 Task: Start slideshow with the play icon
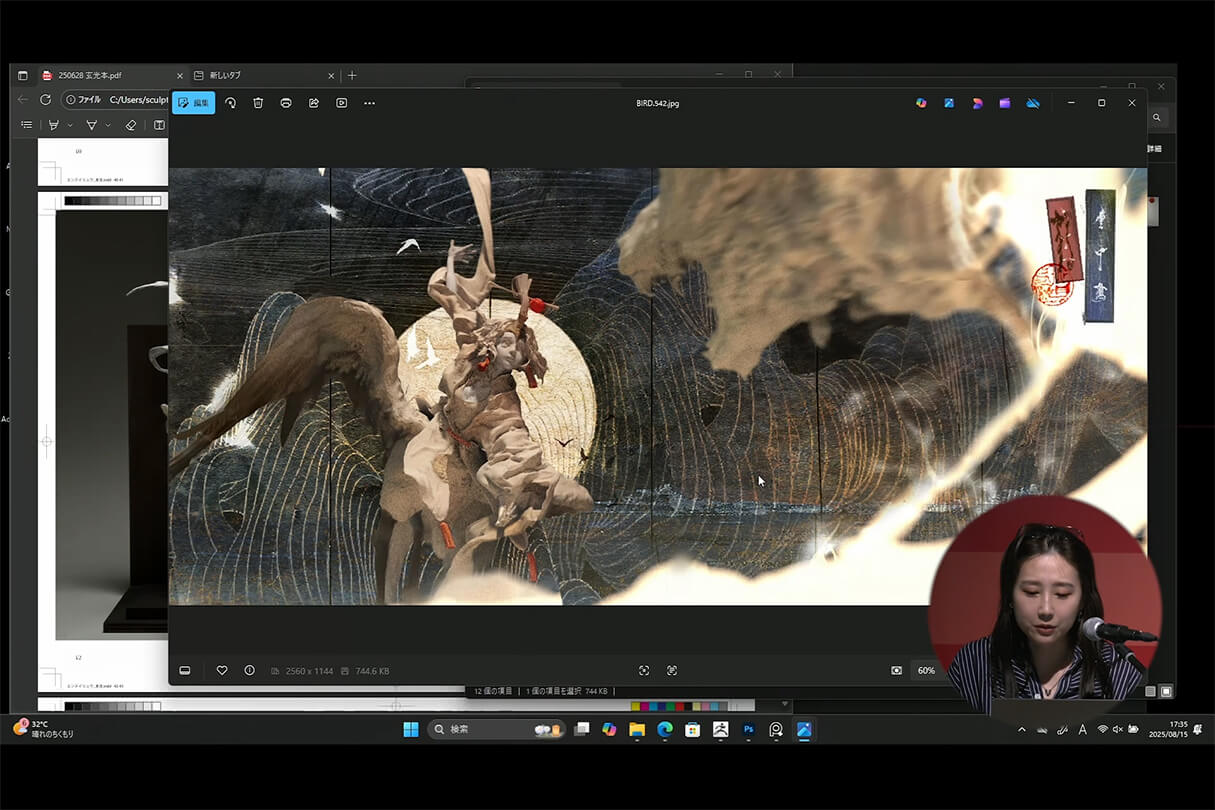(342, 103)
